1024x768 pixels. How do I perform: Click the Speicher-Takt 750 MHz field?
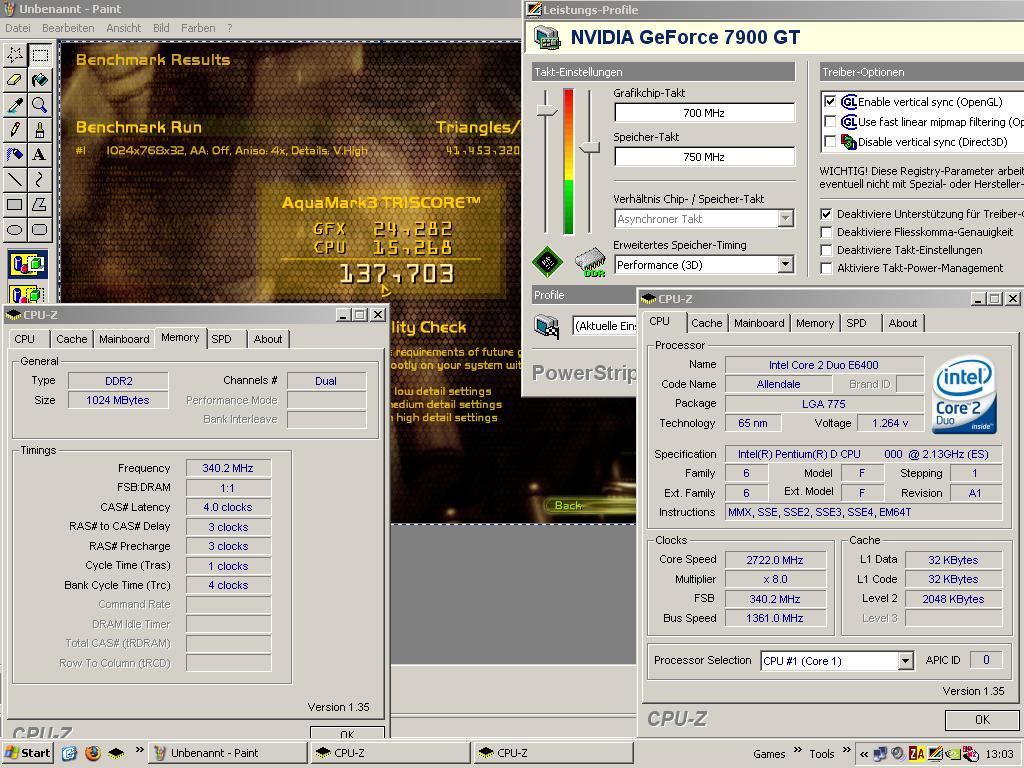click(704, 157)
